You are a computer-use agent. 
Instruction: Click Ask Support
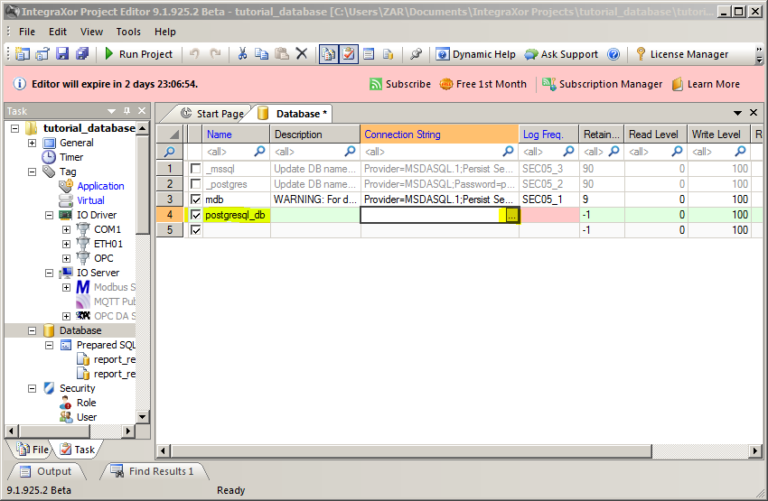tap(562, 54)
